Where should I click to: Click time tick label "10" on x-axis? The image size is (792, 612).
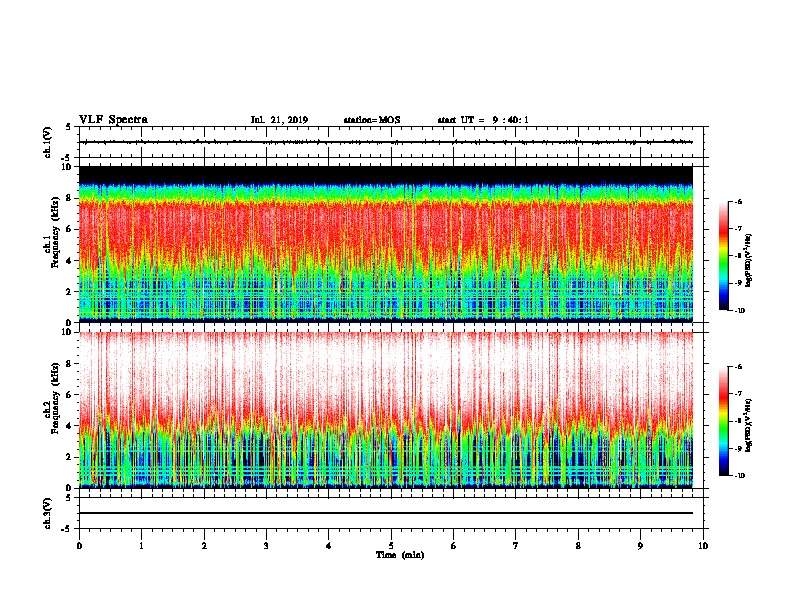pos(703,546)
